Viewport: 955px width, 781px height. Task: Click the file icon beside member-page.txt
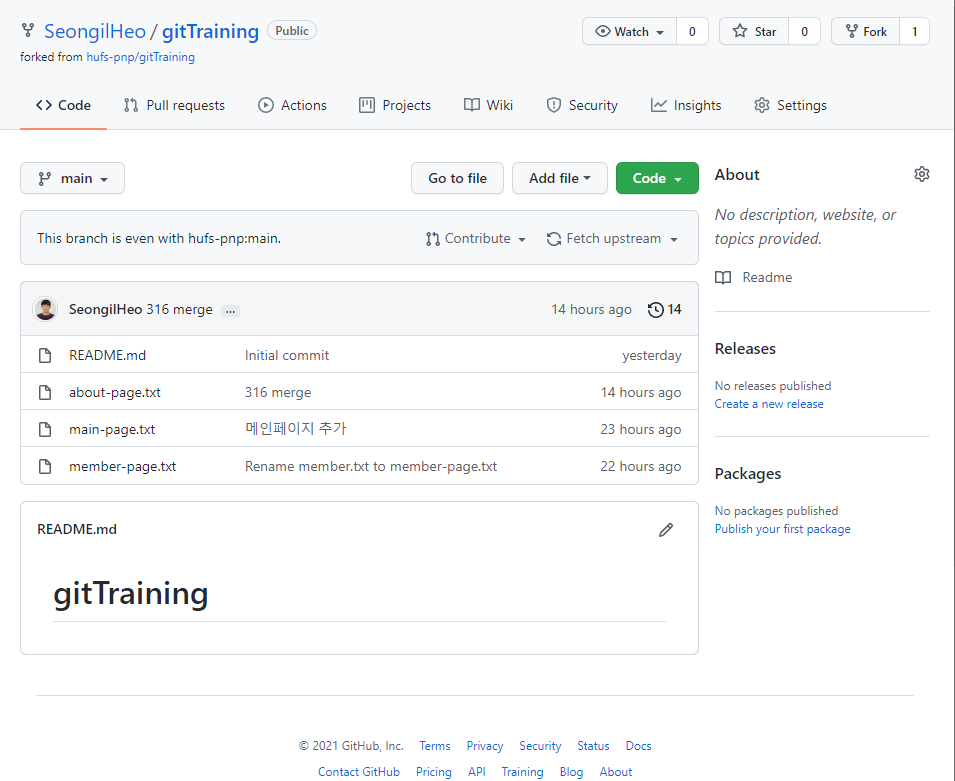tap(45, 467)
